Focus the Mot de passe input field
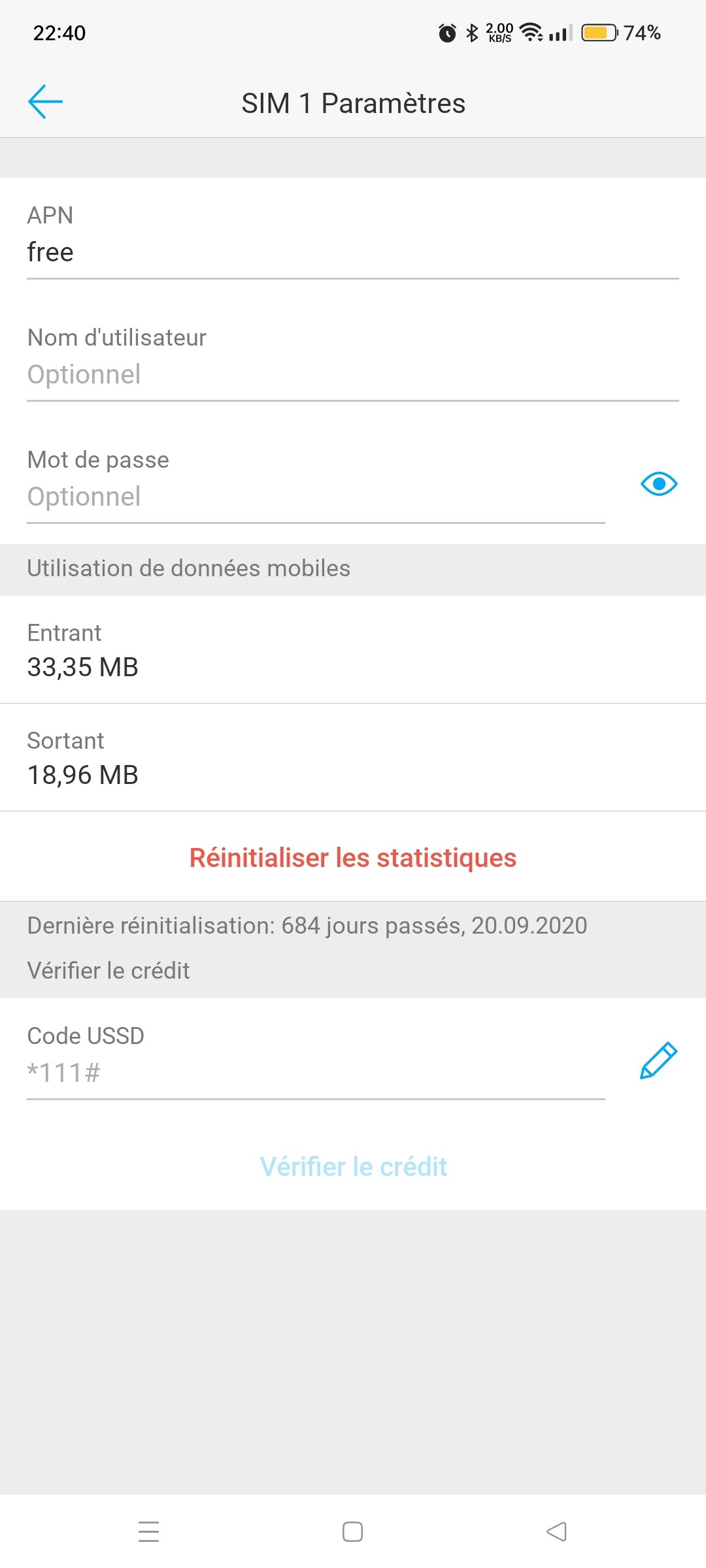 (315, 497)
